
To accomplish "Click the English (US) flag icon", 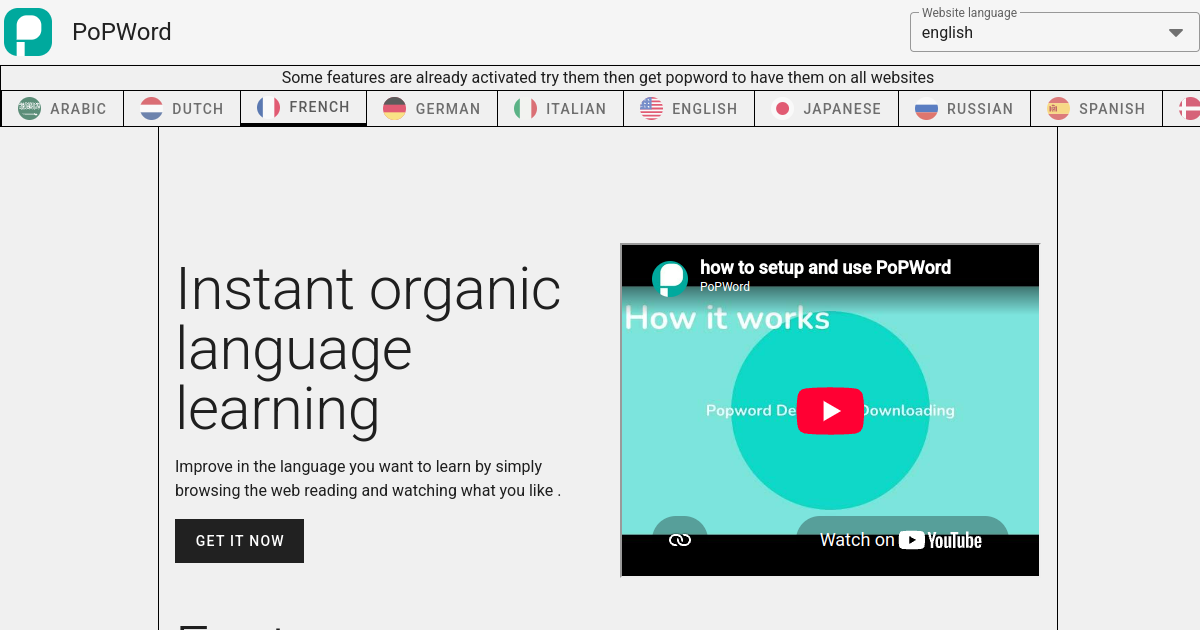I will [651, 109].
